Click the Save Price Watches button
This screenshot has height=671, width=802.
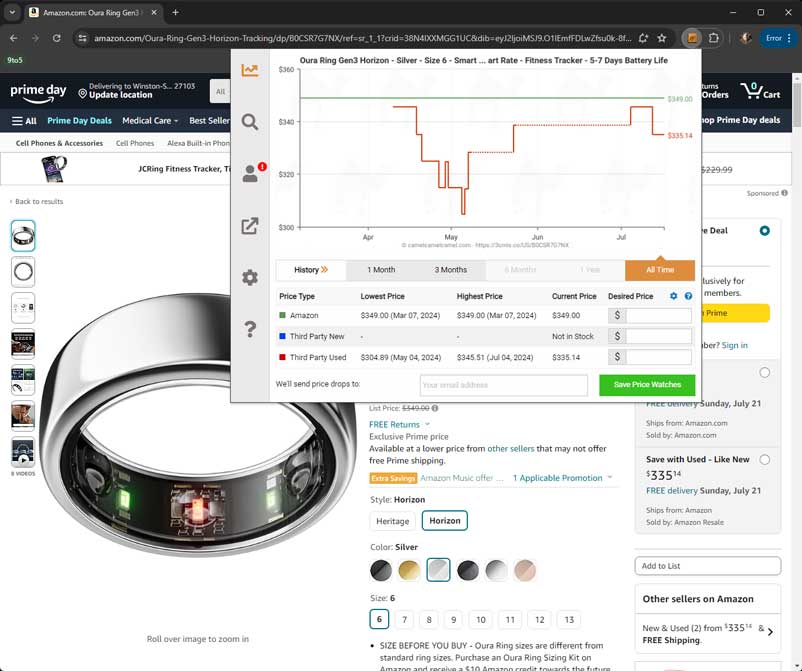pos(646,385)
